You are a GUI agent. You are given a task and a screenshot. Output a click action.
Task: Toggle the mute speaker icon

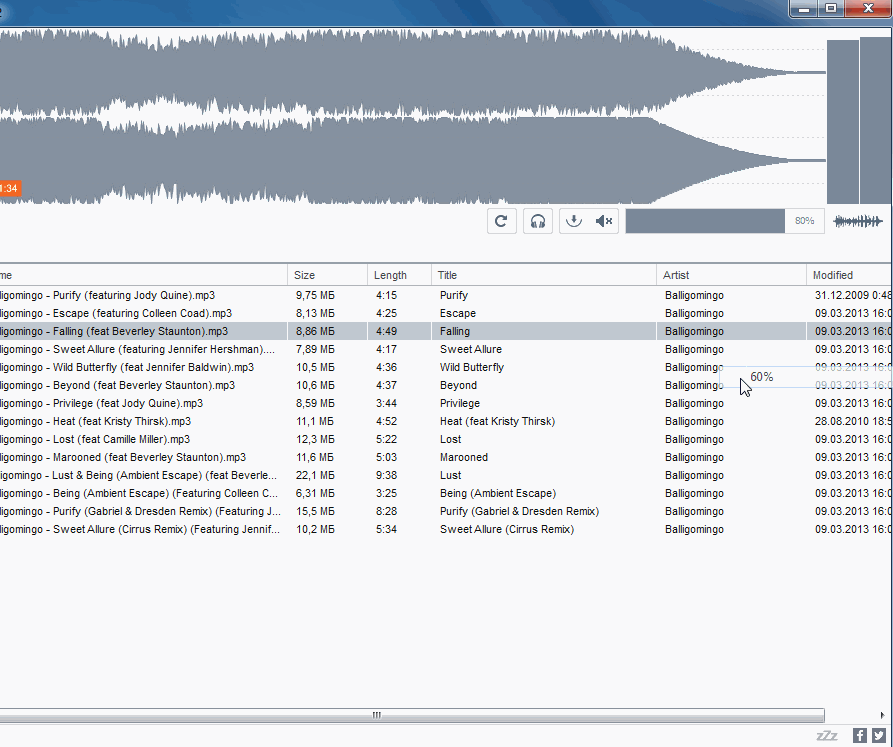click(x=604, y=221)
